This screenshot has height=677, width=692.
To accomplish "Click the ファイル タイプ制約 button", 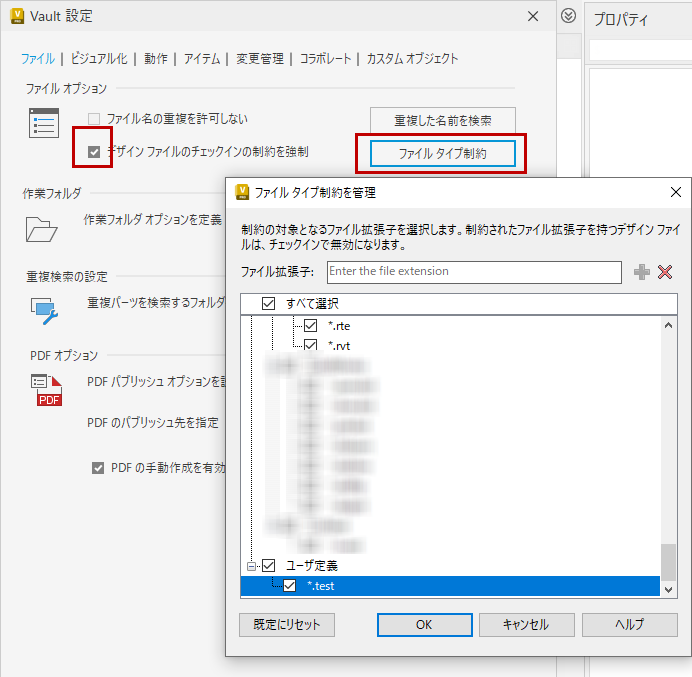I will pos(443,153).
